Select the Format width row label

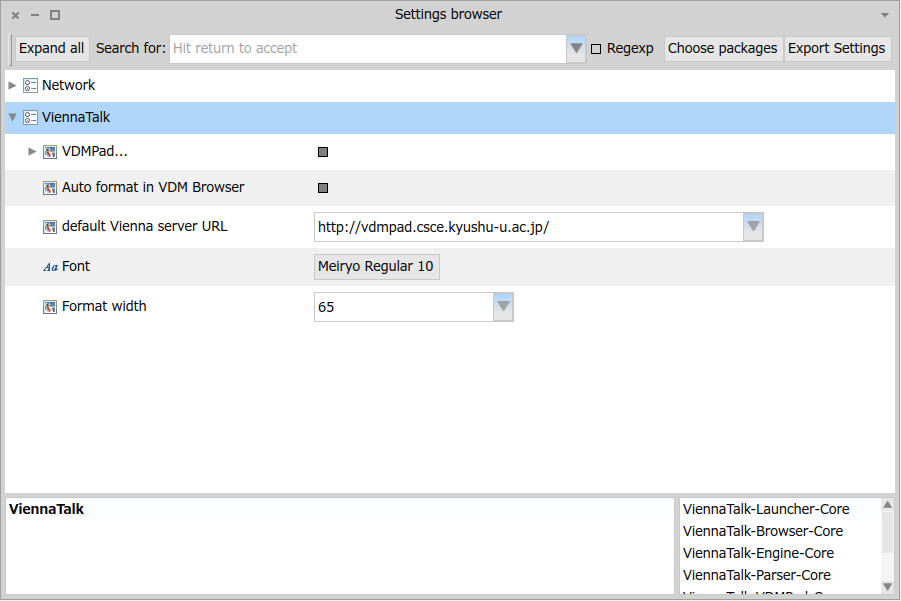point(104,306)
